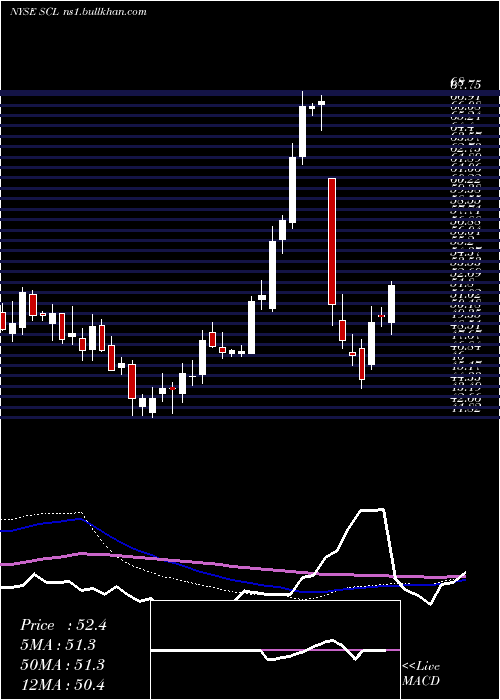
Task: Click the NYSE SCL ns1.bullkhan.com title text
Action: tap(78, 12)
